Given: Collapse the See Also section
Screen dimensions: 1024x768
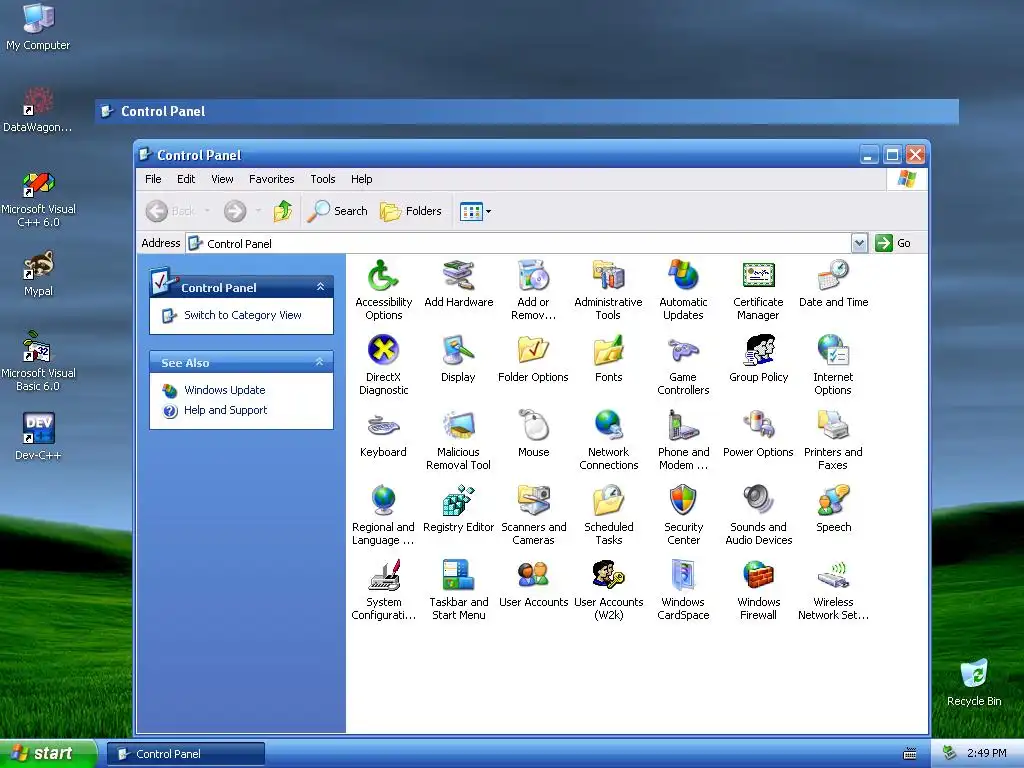Looking at the screenshot, I should pyautogui.click(x=319, y=362).
